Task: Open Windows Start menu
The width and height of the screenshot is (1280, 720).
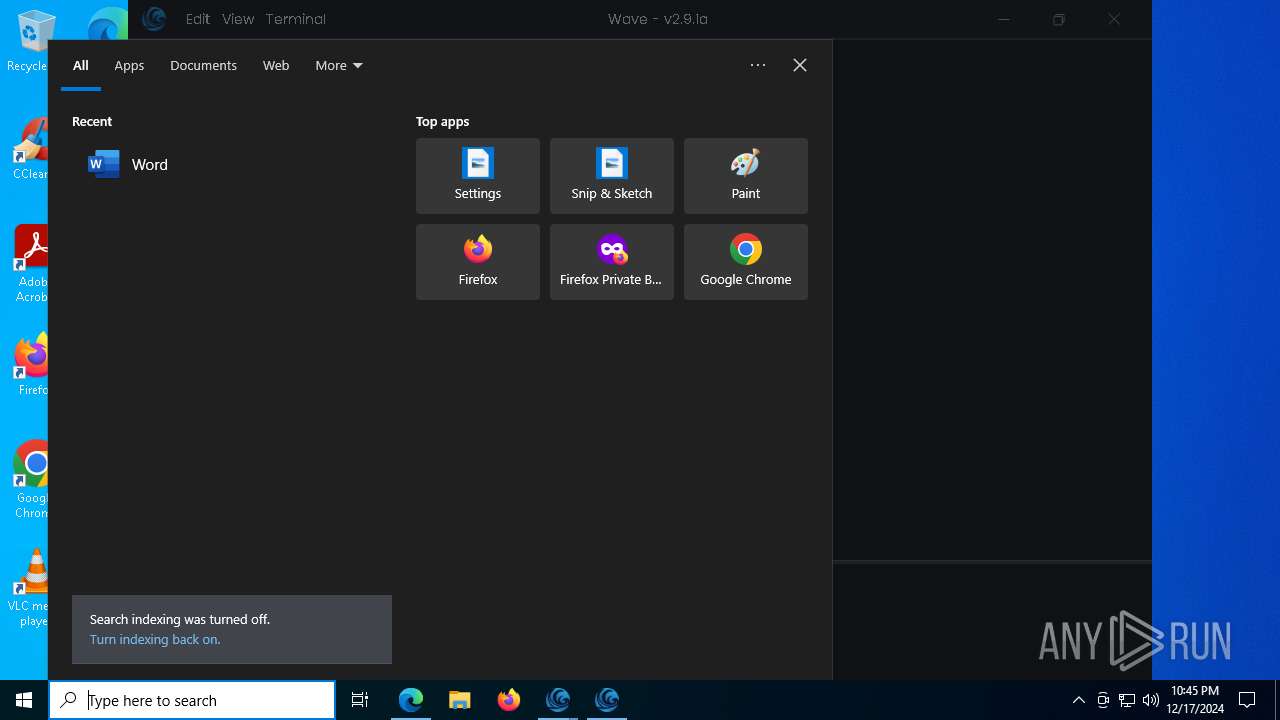Action: (24, 700)
